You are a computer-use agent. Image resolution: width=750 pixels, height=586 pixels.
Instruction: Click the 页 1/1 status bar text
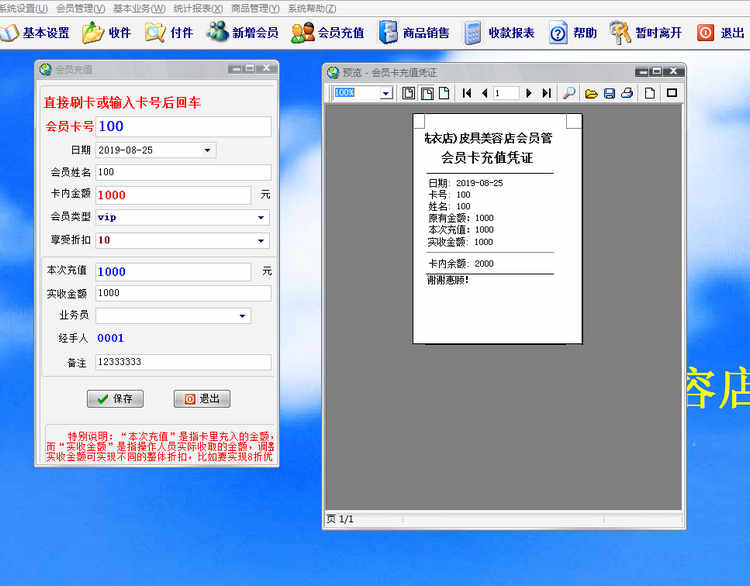[340, 519]
